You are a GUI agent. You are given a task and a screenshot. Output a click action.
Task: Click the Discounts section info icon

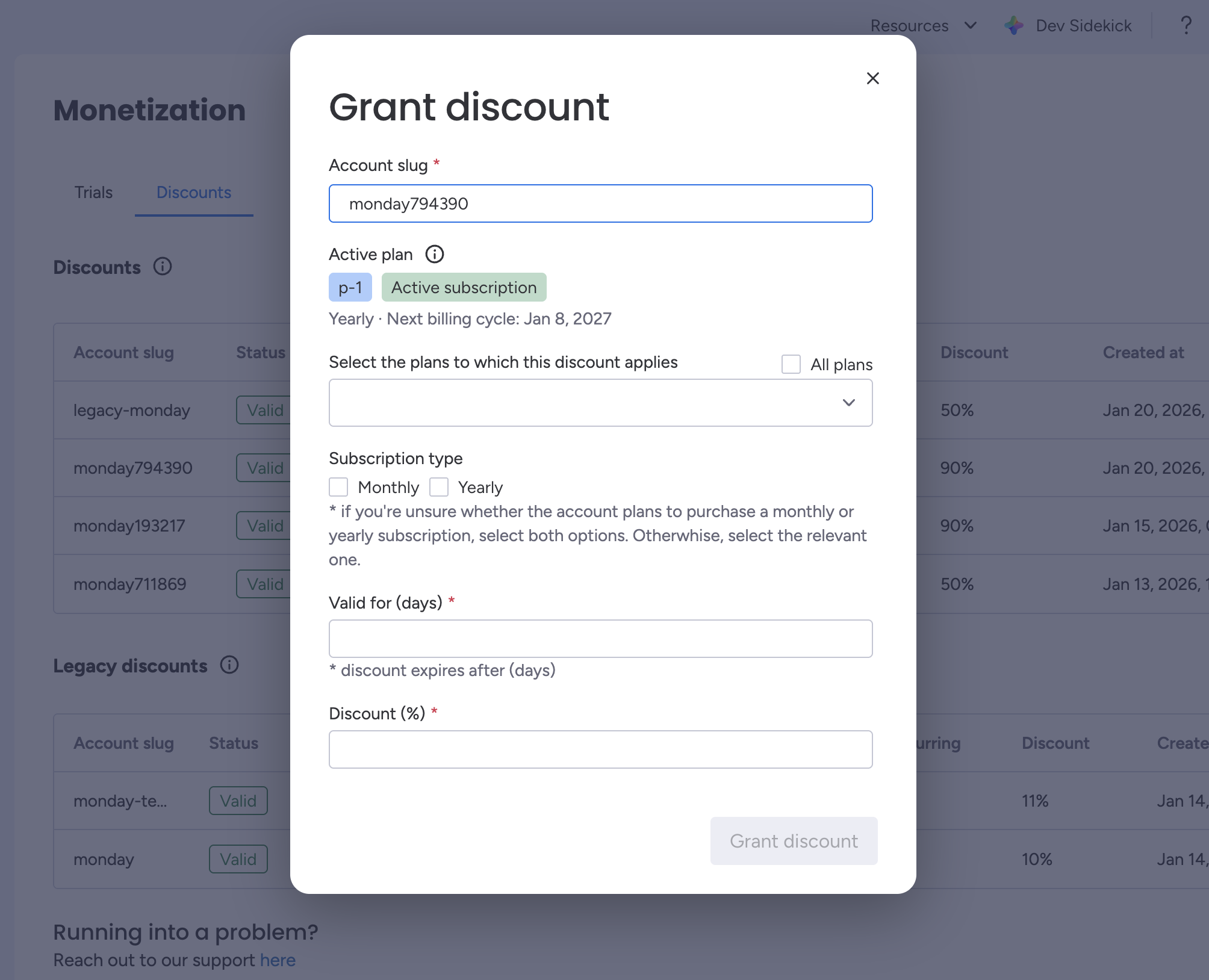point(163,267)
